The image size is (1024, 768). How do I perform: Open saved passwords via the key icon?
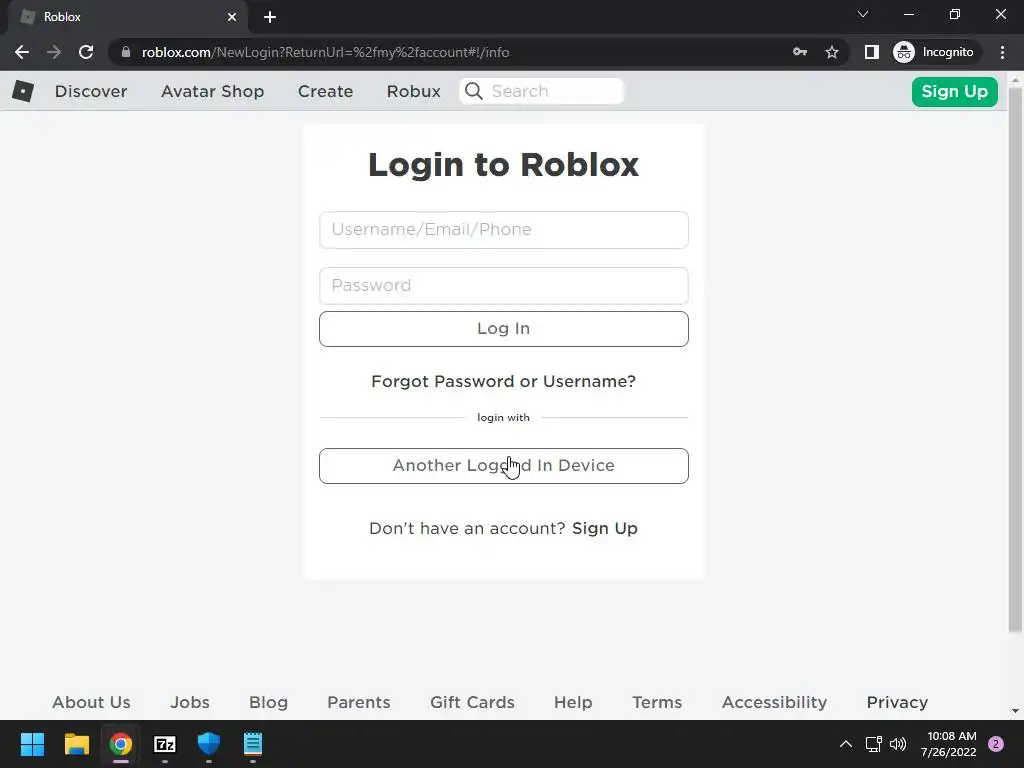point(799,52)
